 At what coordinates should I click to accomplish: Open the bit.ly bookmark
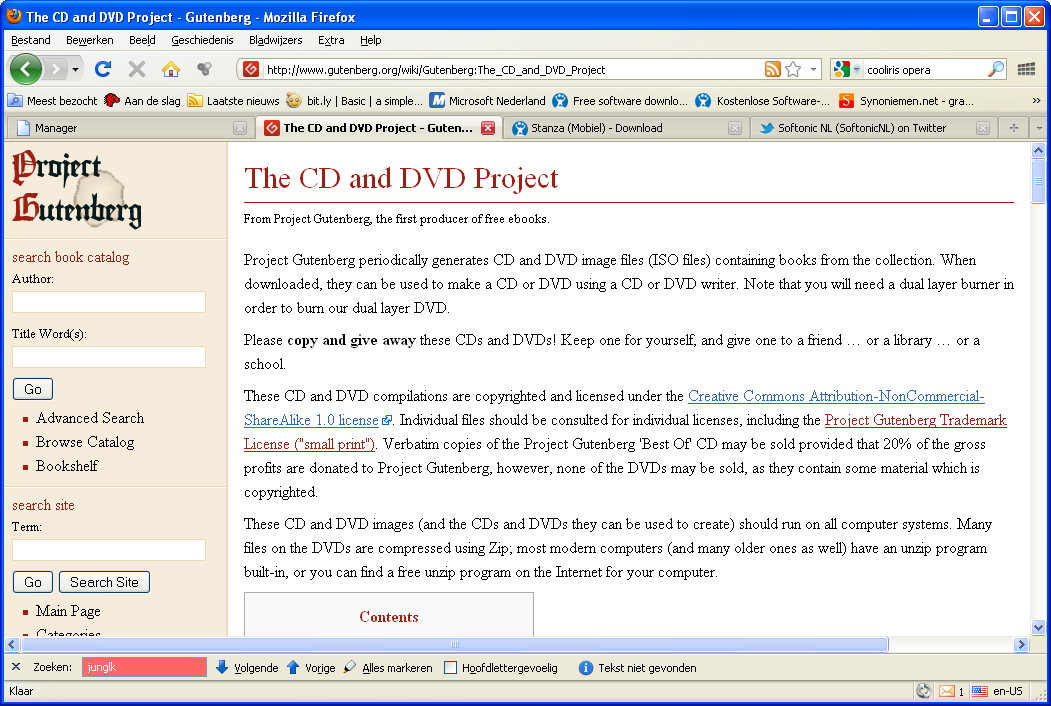pyautogui.click(x=355, y=101)
